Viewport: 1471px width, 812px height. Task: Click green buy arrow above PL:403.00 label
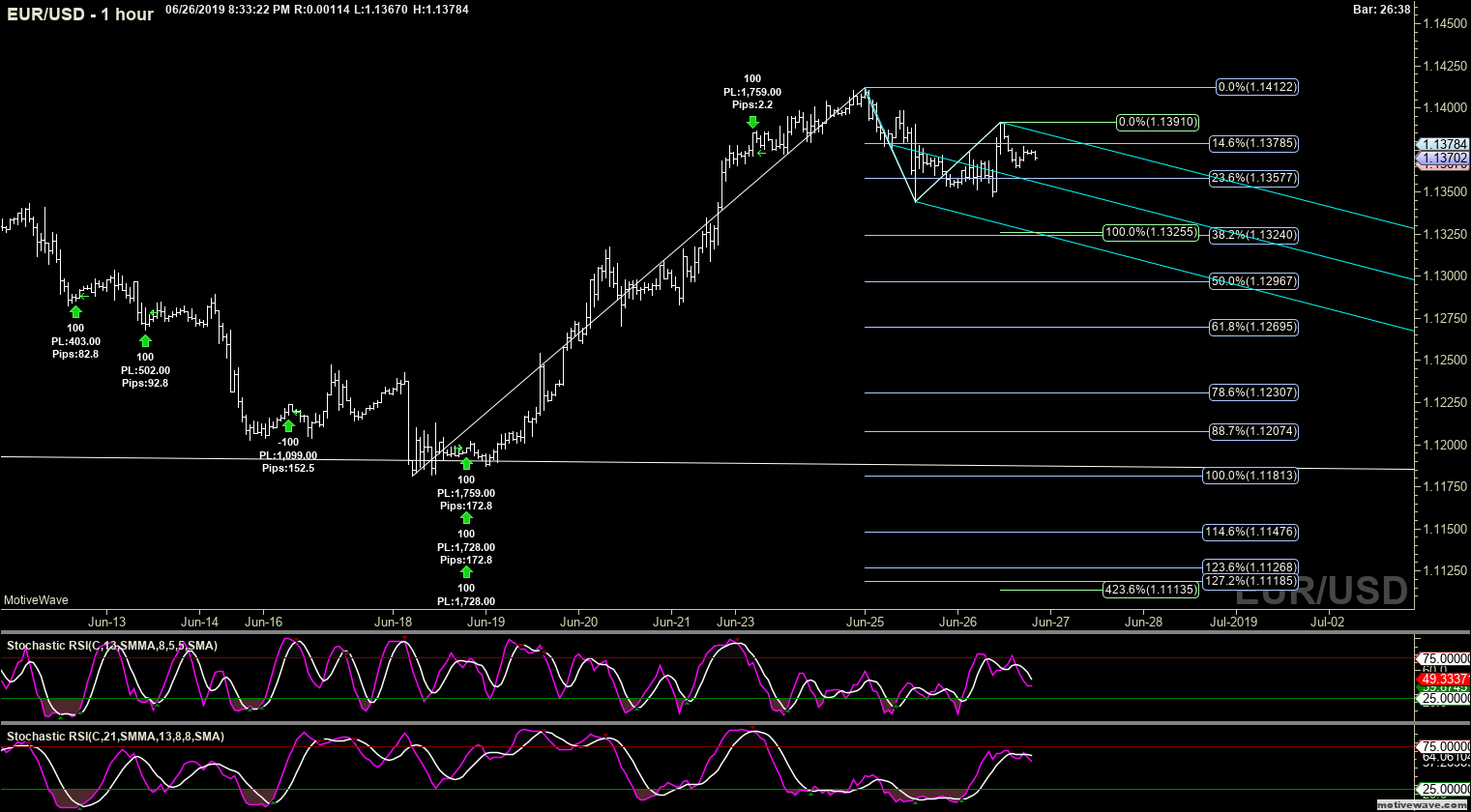tap(75, 311)
